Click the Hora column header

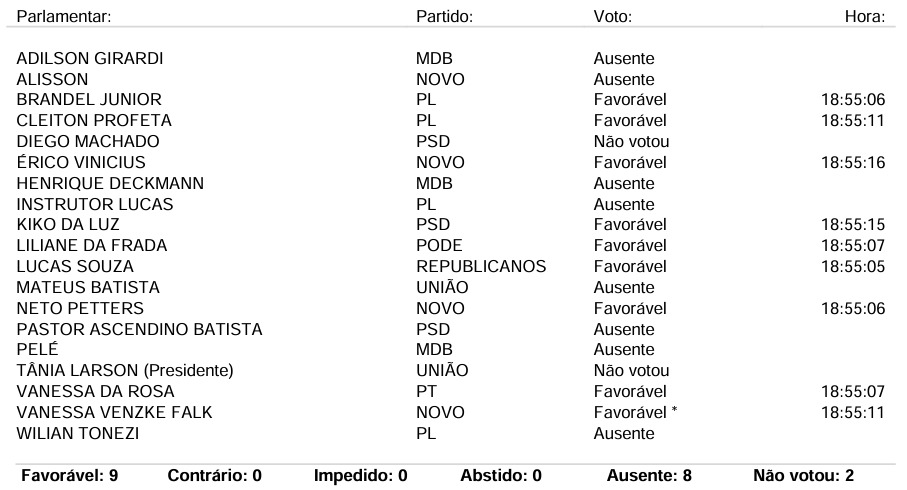(865, 16)
